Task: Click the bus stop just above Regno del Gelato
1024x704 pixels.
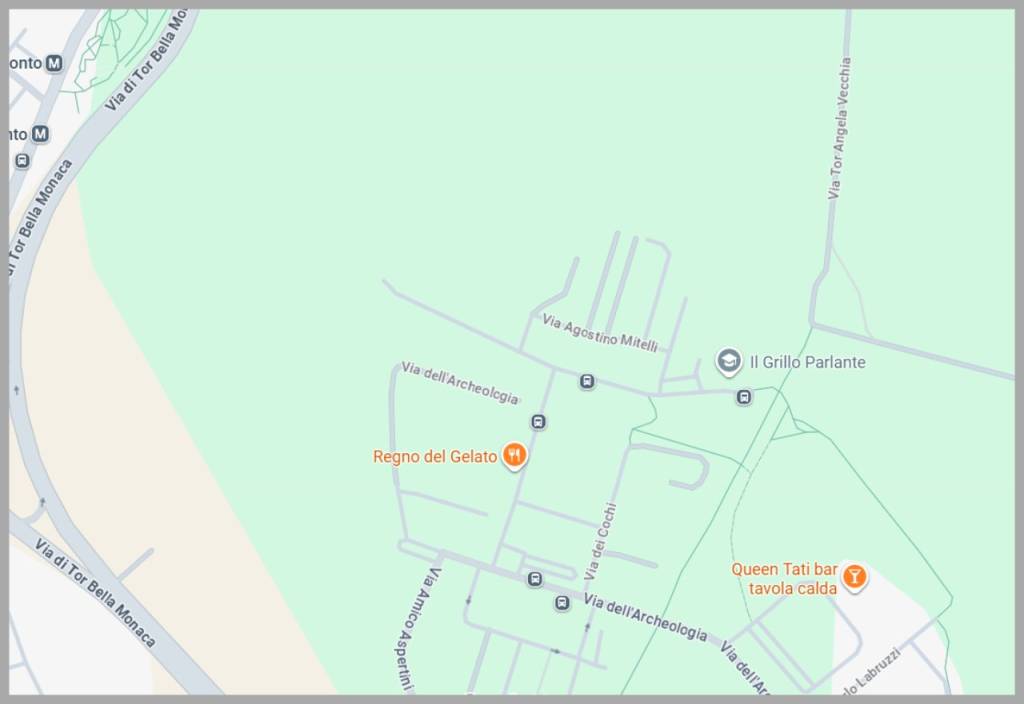Action: coord(538,422)
